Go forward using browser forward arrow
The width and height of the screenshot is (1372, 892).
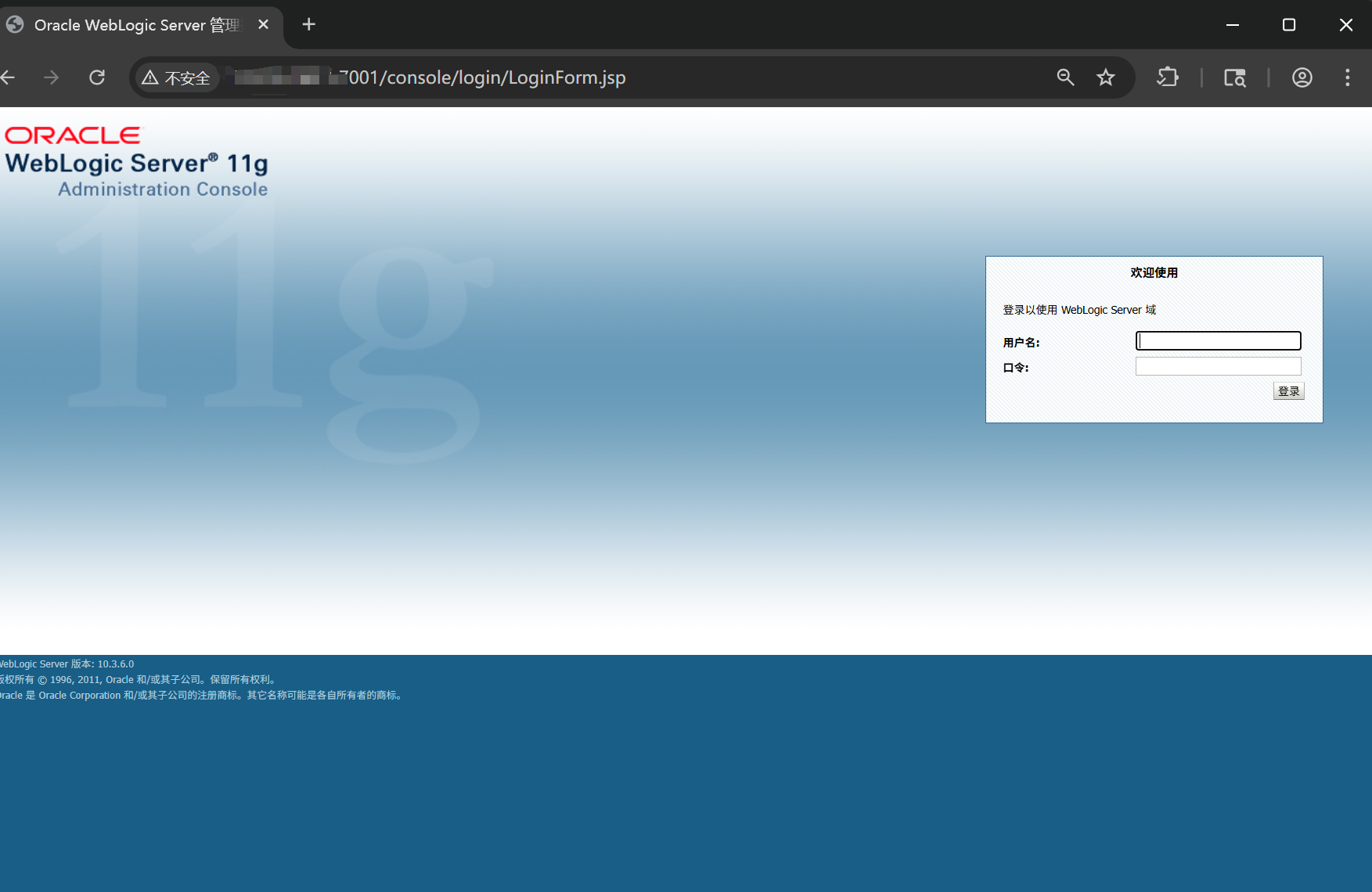52,77
